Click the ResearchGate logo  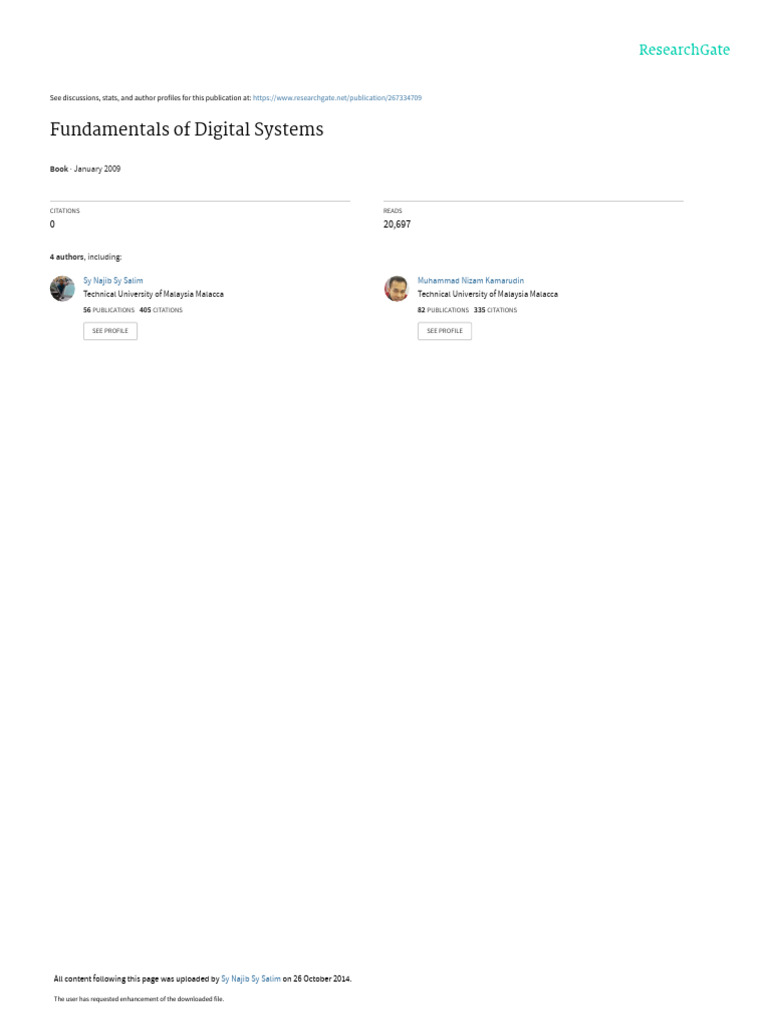[684, 50]
